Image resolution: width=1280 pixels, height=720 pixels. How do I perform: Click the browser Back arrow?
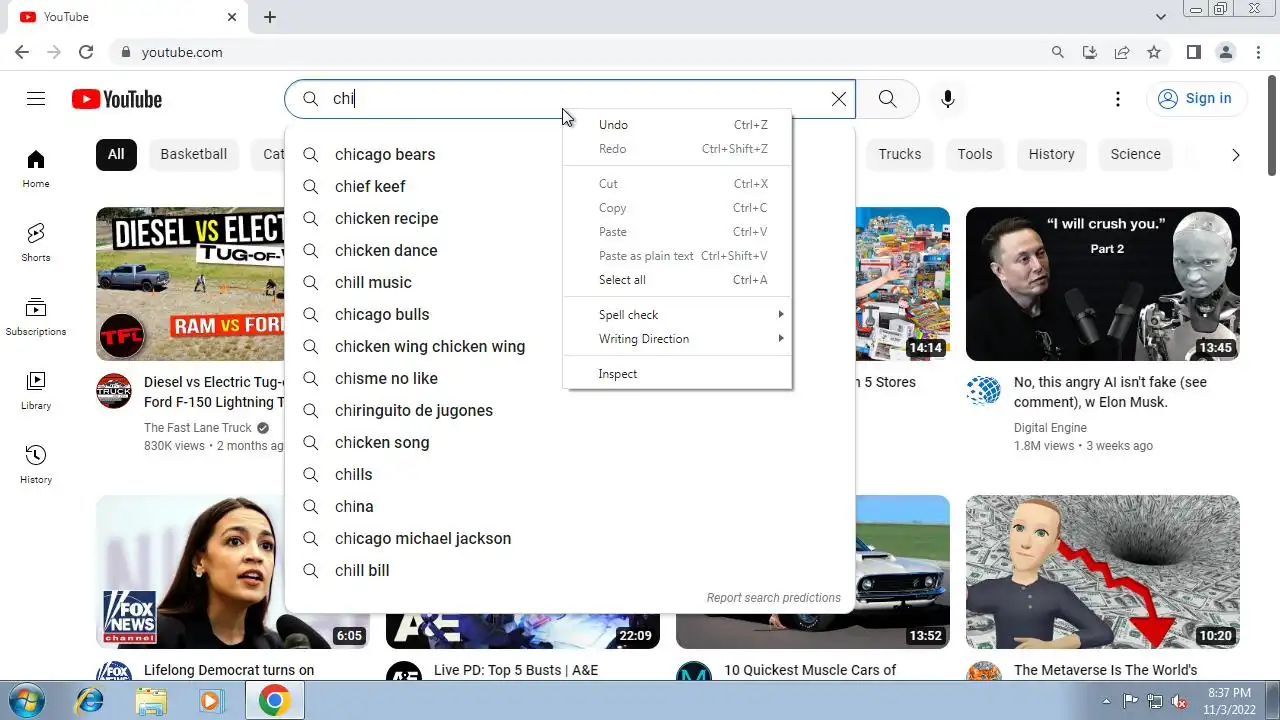pos(22,52)
